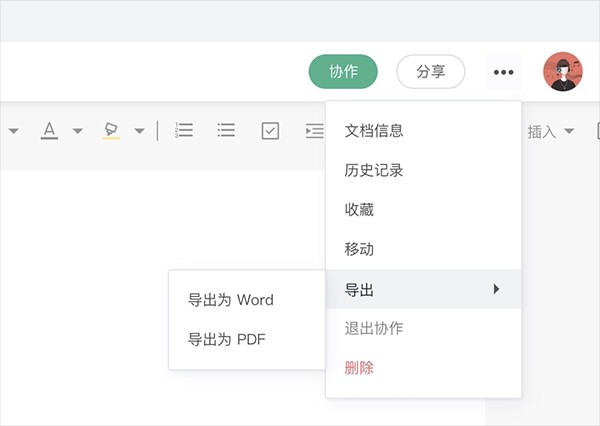Screen dimensions: 600x426
Task: Open the user avatar profile
Action: (x=563, y=72)
